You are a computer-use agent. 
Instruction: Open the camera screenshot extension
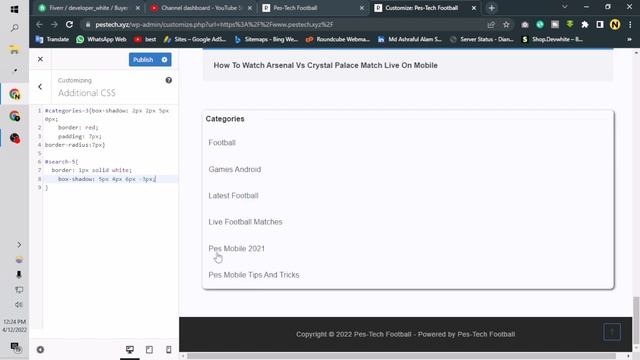[x=525, y=24]
